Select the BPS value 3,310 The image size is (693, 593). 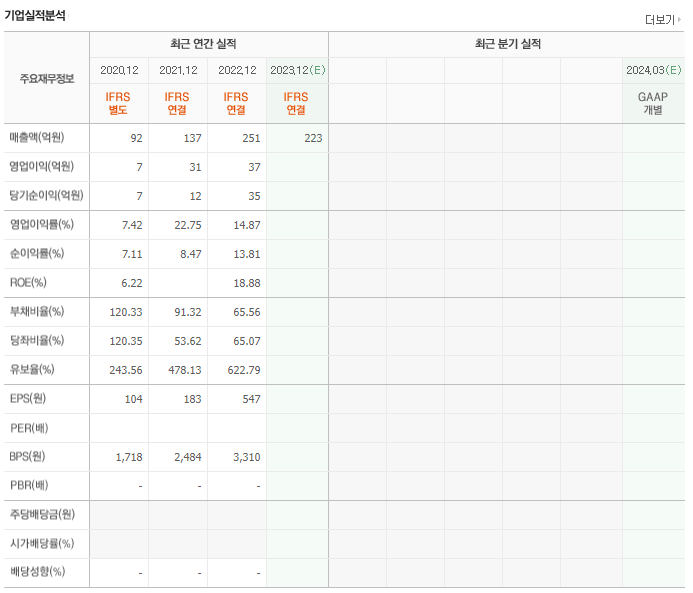(x=247, y=457)
